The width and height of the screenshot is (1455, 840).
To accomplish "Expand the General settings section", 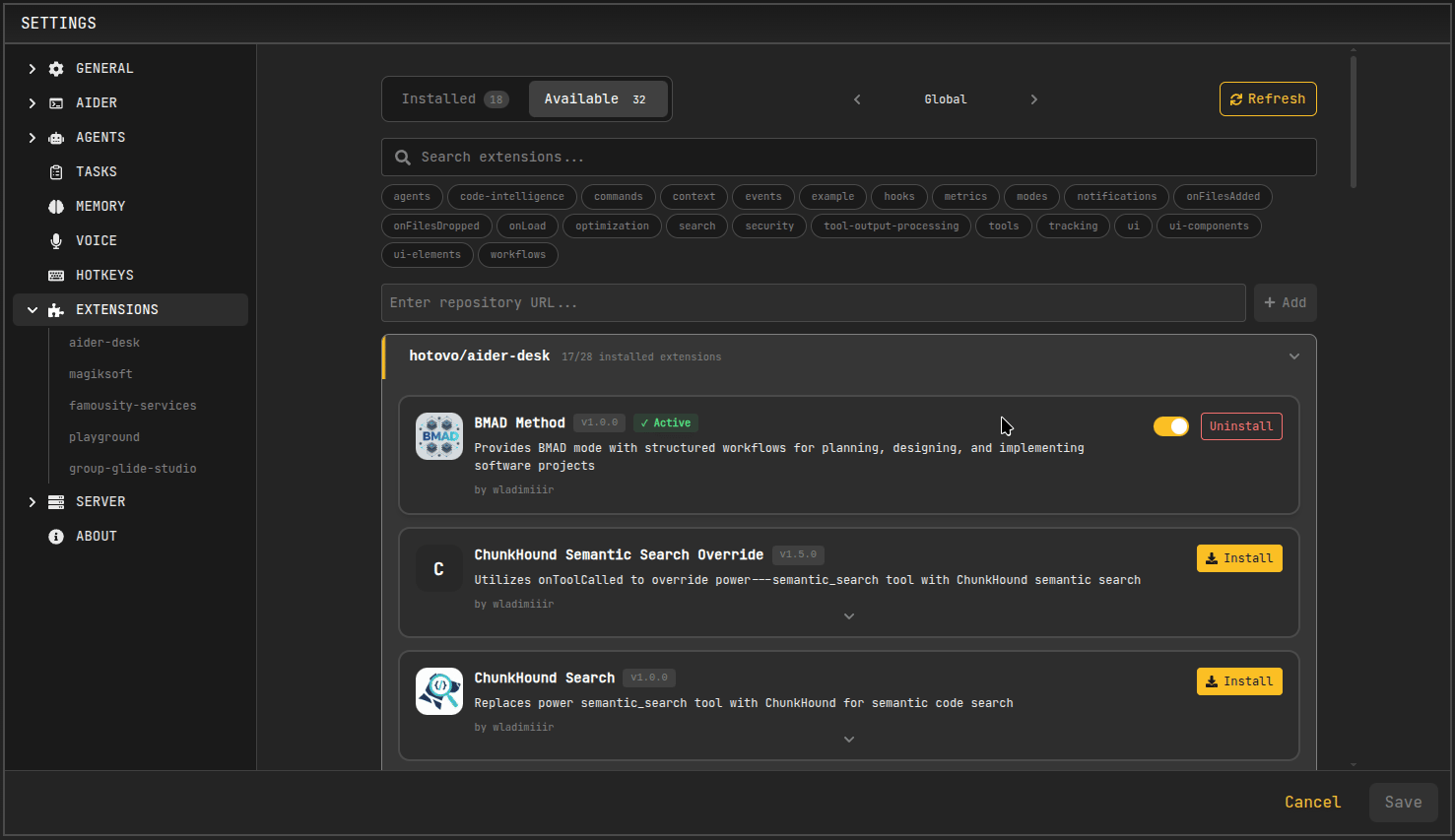I will point(33,69).
